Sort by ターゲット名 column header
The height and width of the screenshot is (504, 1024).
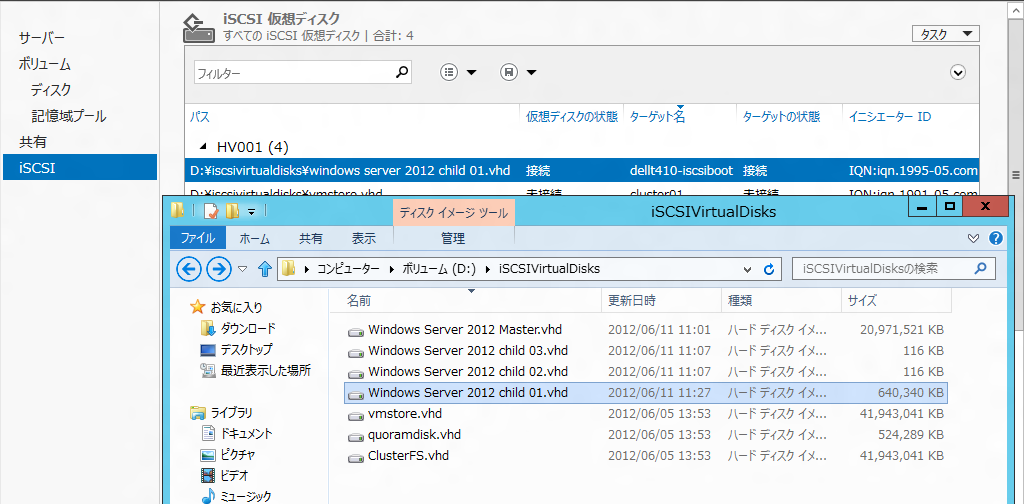[x=657, y=118]
